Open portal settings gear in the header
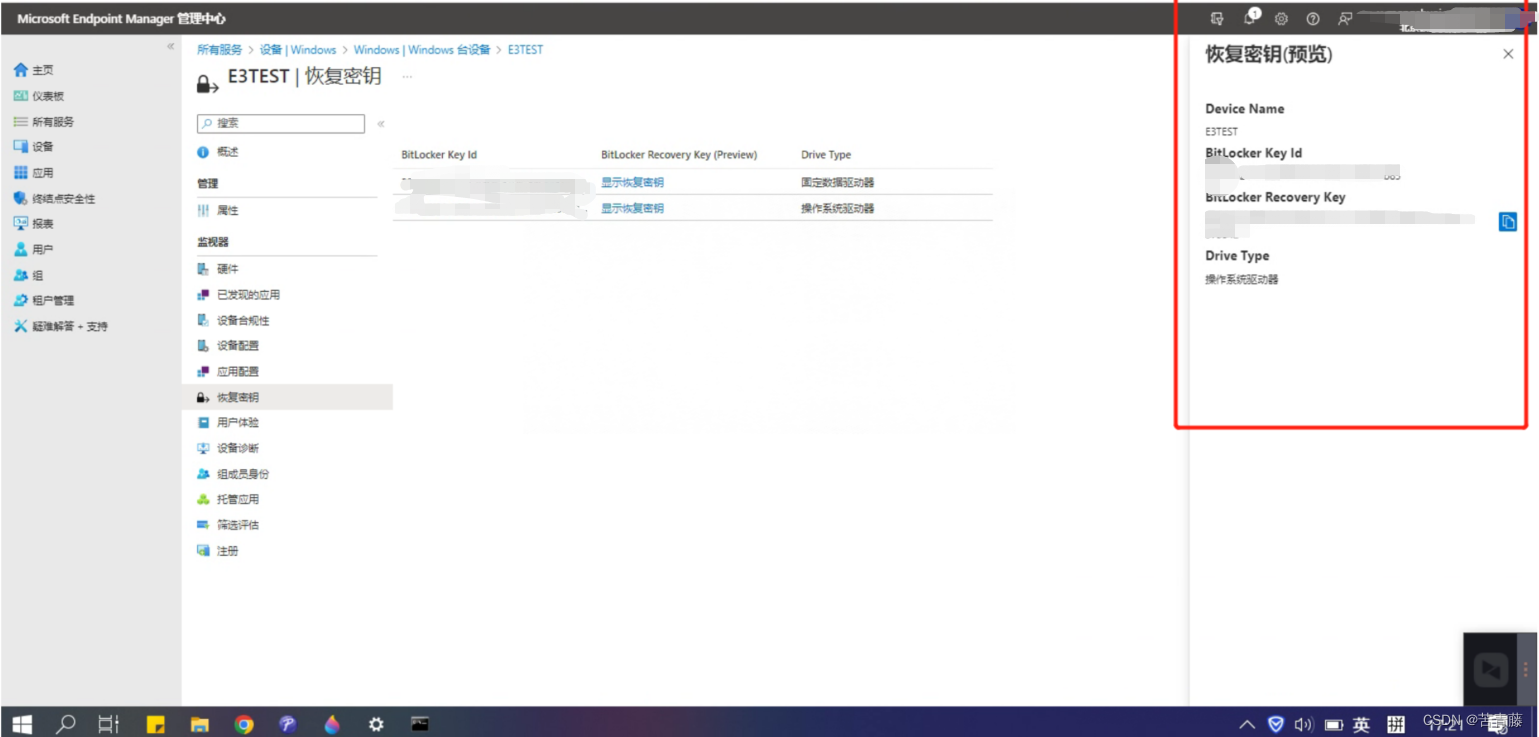The height and width of the screenshot is (737, 1539). [1281, 18]
